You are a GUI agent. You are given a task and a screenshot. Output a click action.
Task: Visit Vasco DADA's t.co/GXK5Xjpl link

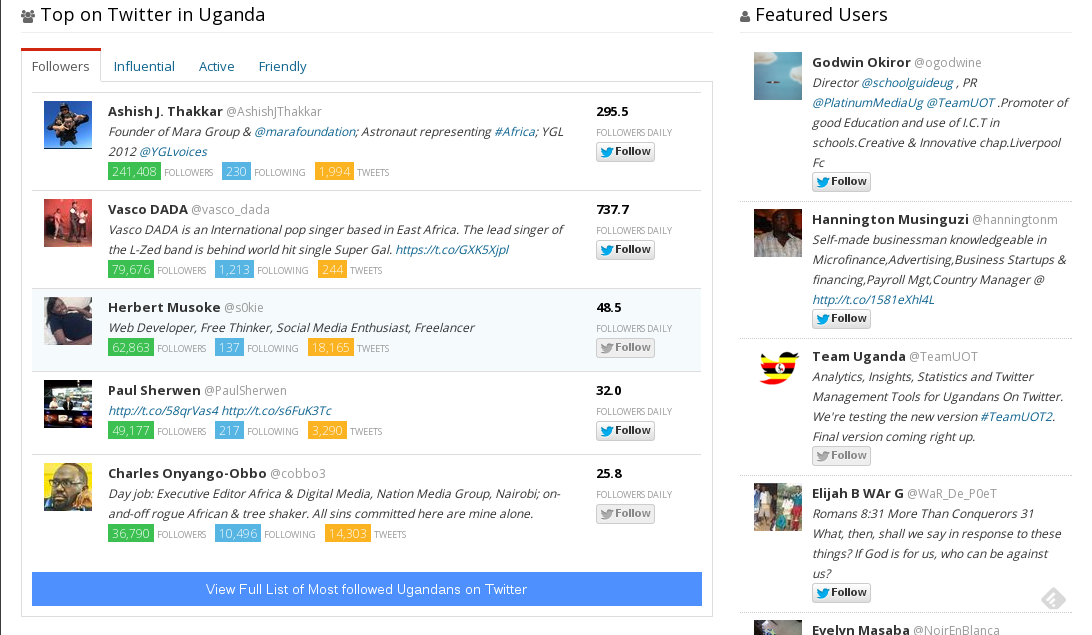(x=452, y=249)
